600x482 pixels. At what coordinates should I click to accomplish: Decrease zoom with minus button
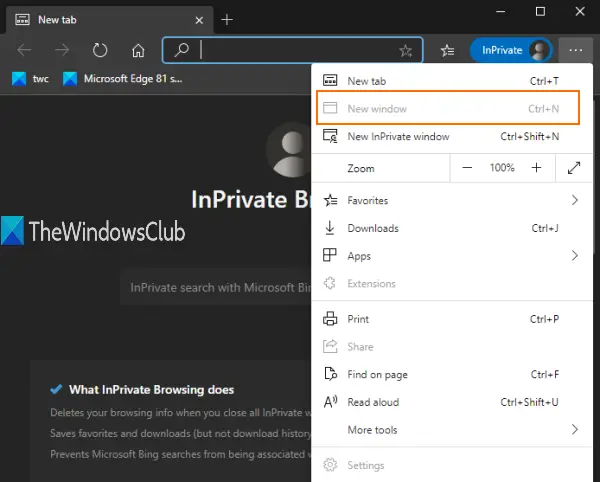(467, 168)
